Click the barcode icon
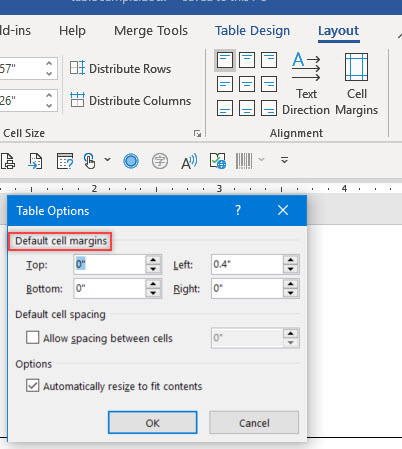This screenshot has height=449, width=402. point(244,161)
